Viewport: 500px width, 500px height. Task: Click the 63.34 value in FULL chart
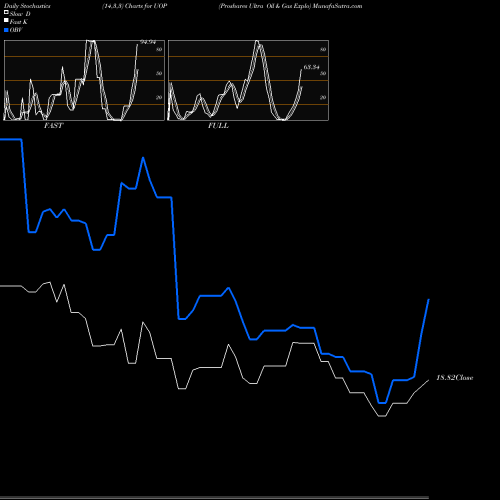click(x=311, y=67)
